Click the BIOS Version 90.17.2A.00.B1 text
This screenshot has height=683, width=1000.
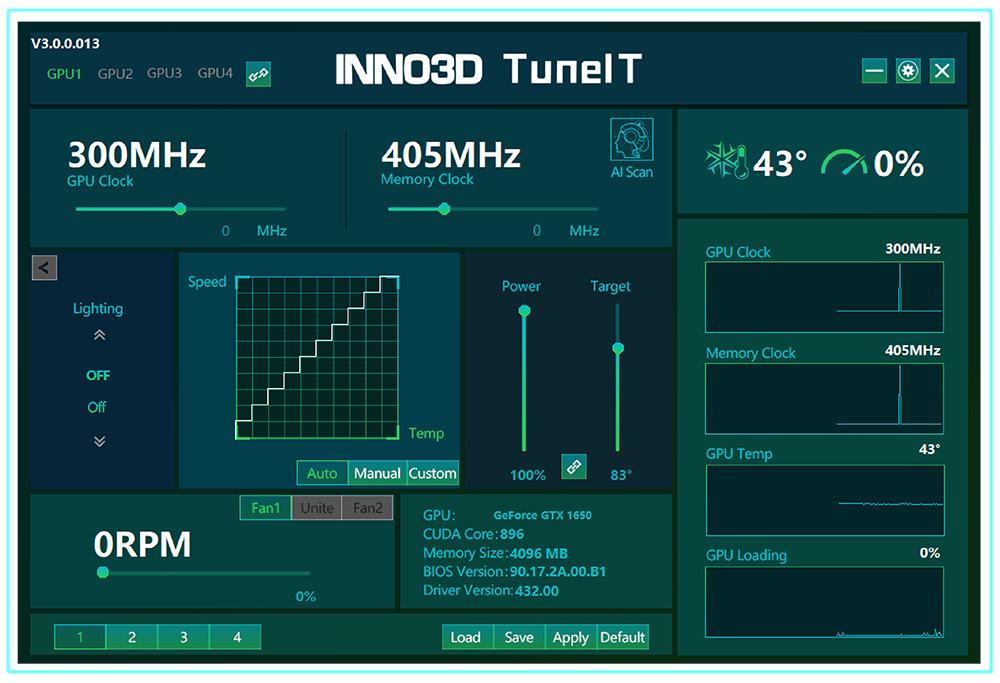(x=514, y=571)
